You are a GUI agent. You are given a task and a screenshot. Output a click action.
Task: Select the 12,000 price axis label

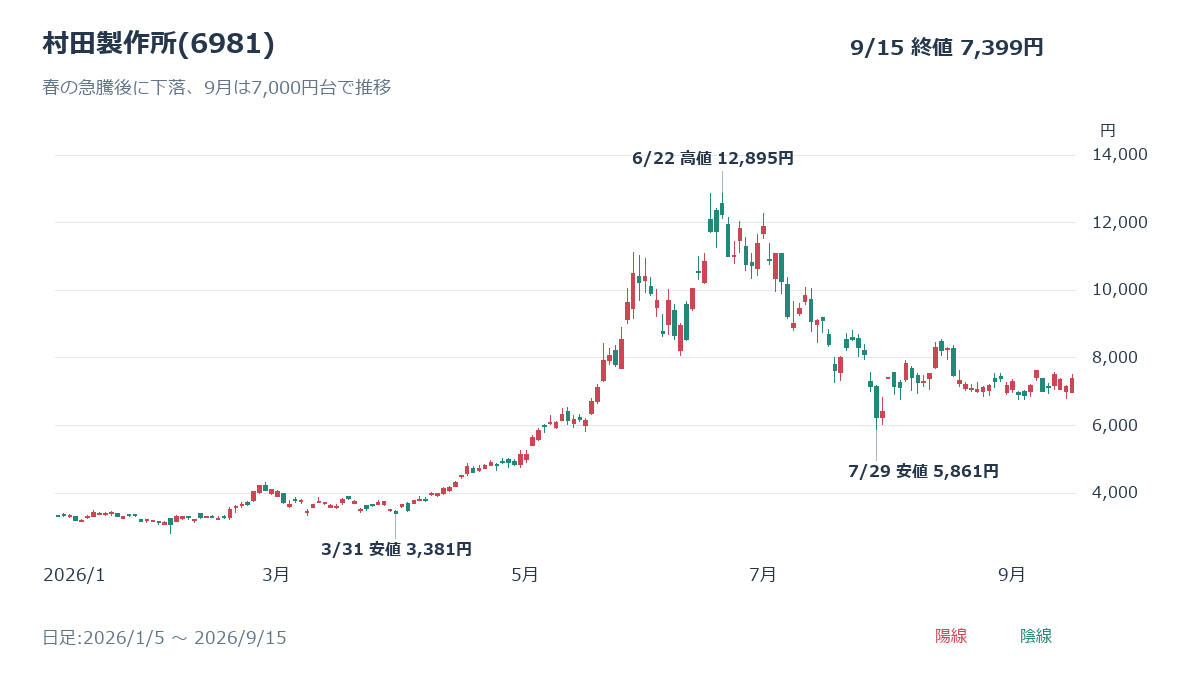coord(1119,222)
